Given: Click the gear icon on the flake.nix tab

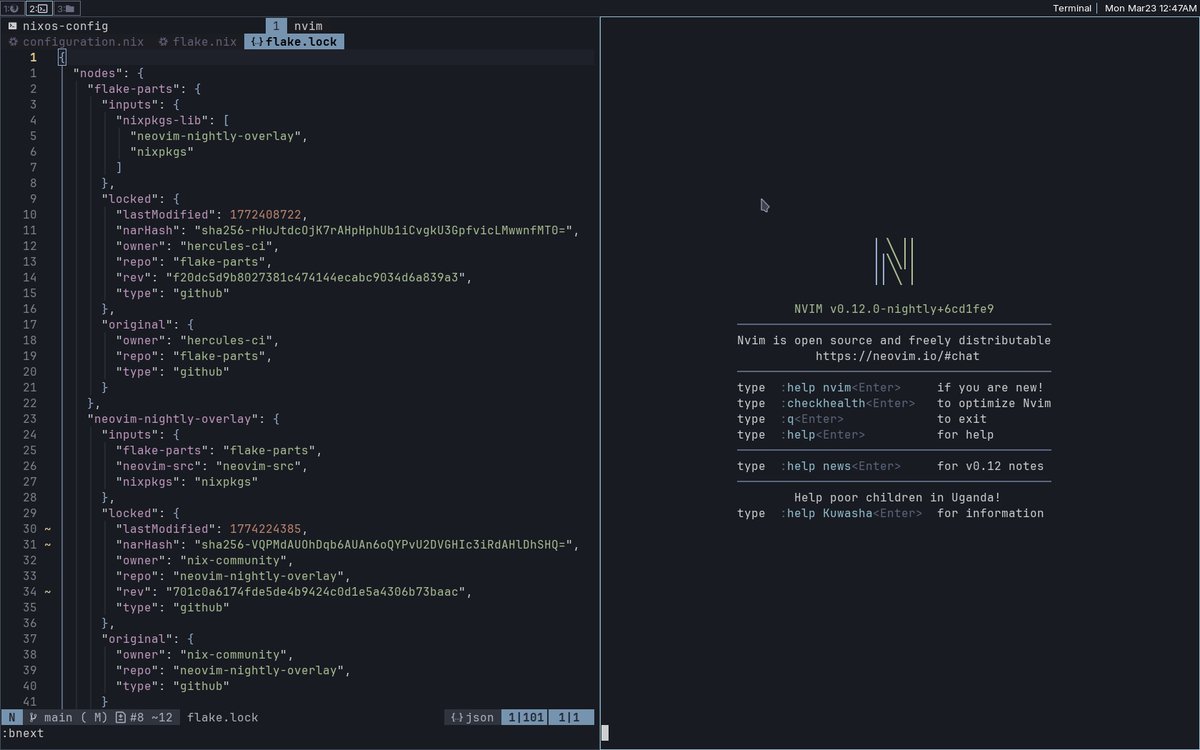Looking at the screenshot, I should coord(163,42).
